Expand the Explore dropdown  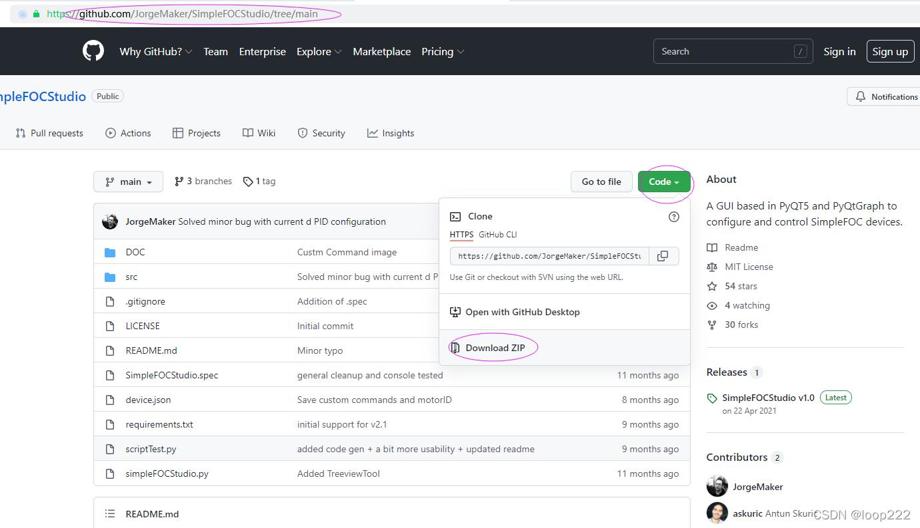[319, 52]
